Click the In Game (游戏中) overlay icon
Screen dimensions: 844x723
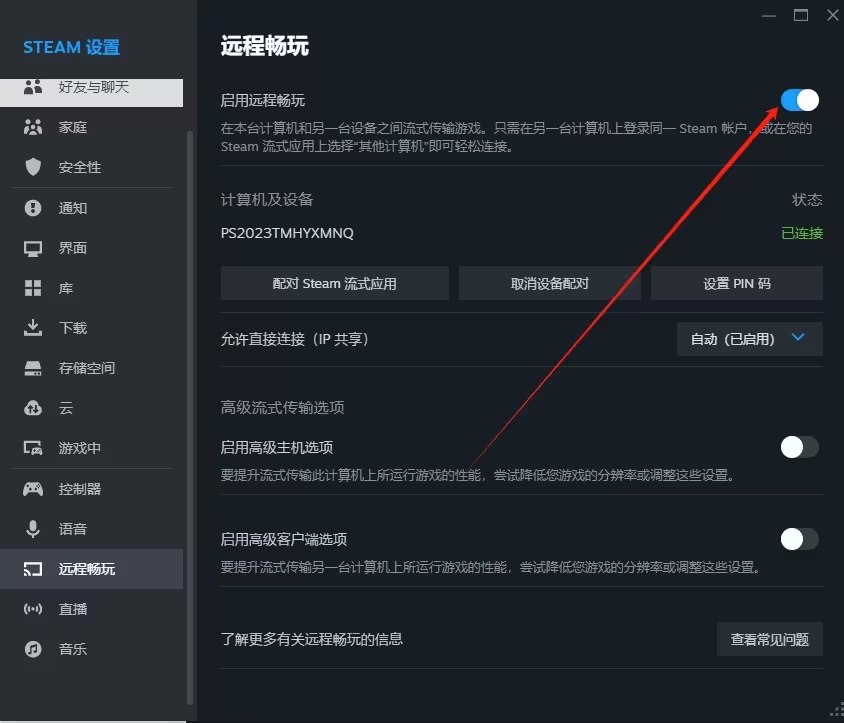[33, 448]
